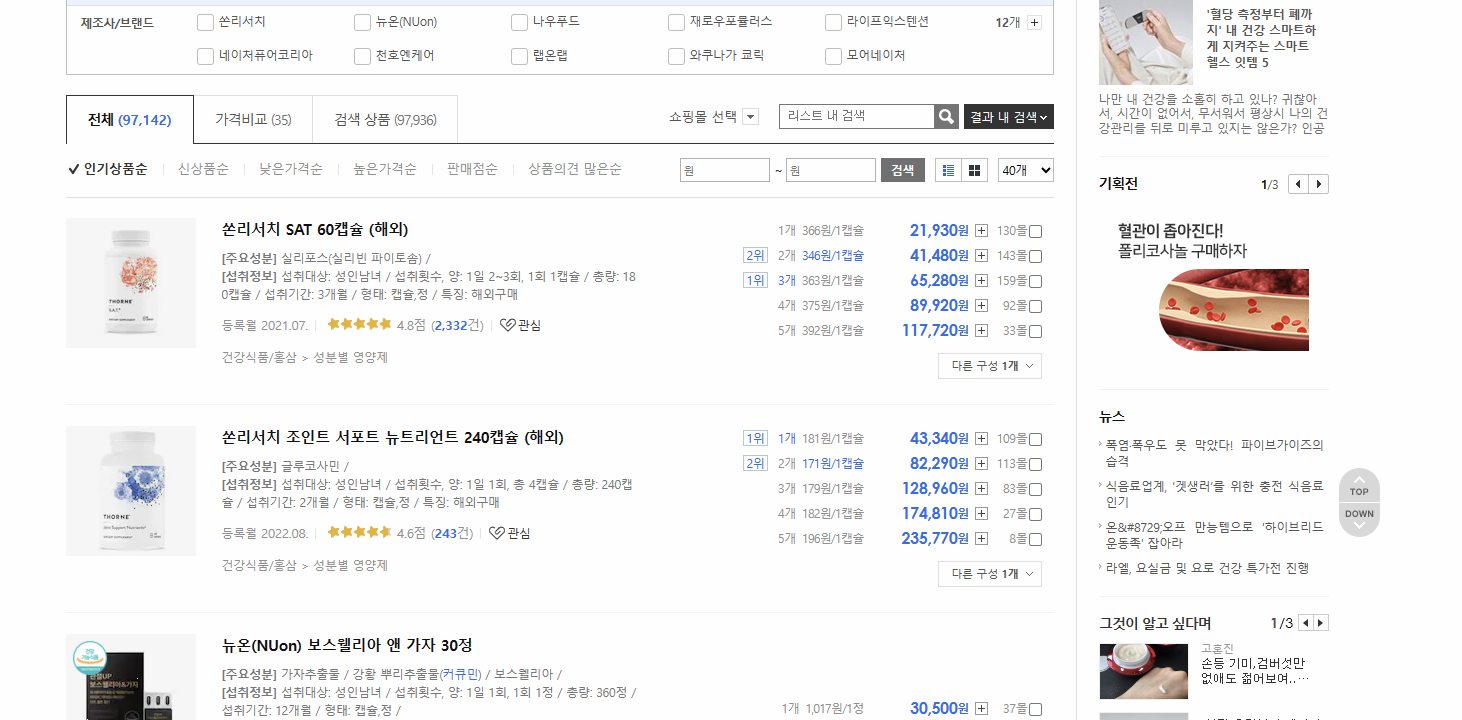Click the minimum price 원 input field
The image size is (1462, 720).
[x=724, y=169]
